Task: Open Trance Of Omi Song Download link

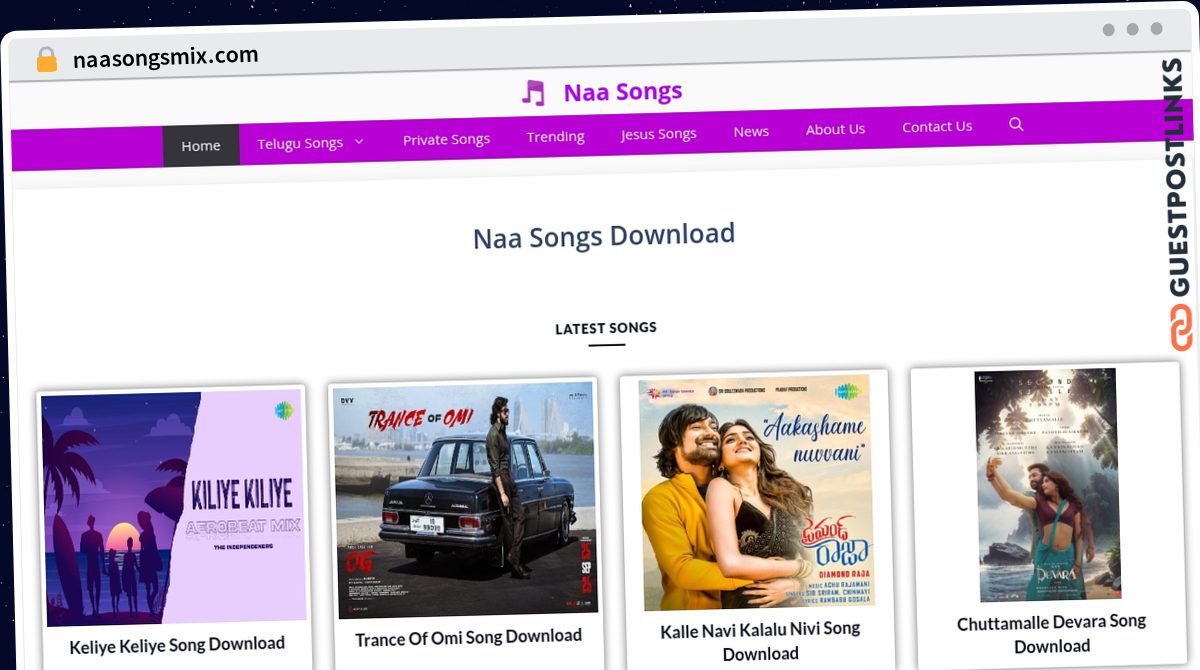Action: click(468, 636)
